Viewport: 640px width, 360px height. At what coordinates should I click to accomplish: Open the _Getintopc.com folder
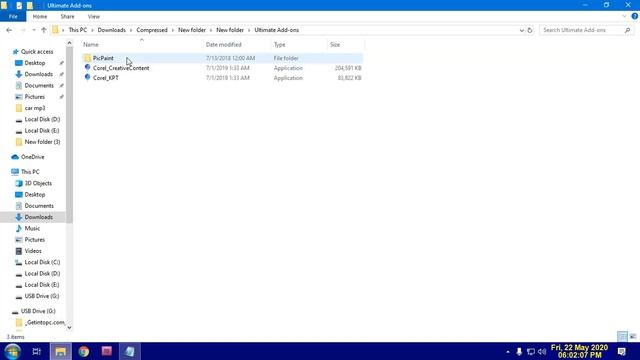coord(44,322)
